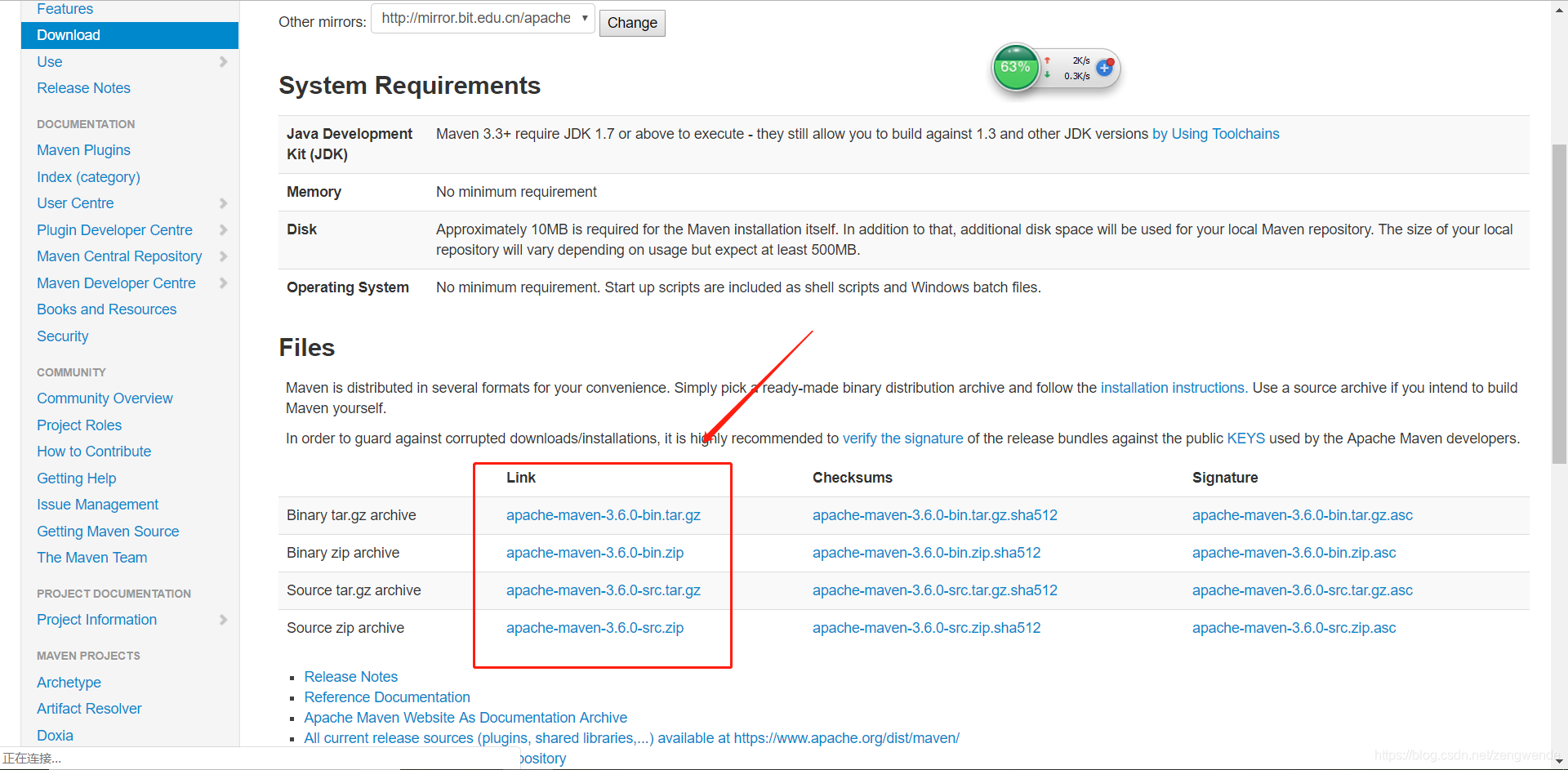Open the Maven Plugins page

83,150
